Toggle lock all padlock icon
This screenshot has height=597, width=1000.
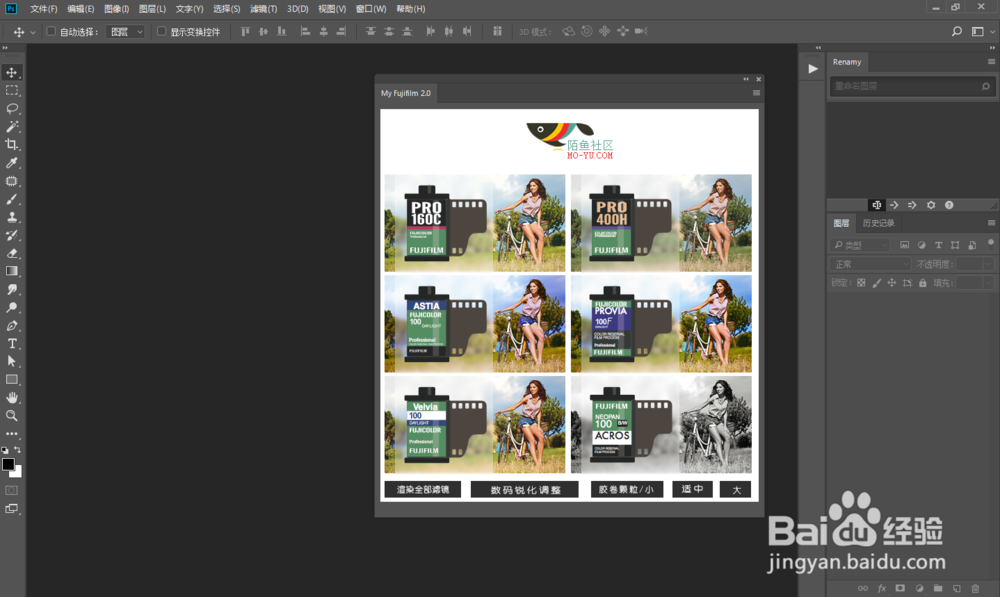pyautogui.click(x=922, y=283)
